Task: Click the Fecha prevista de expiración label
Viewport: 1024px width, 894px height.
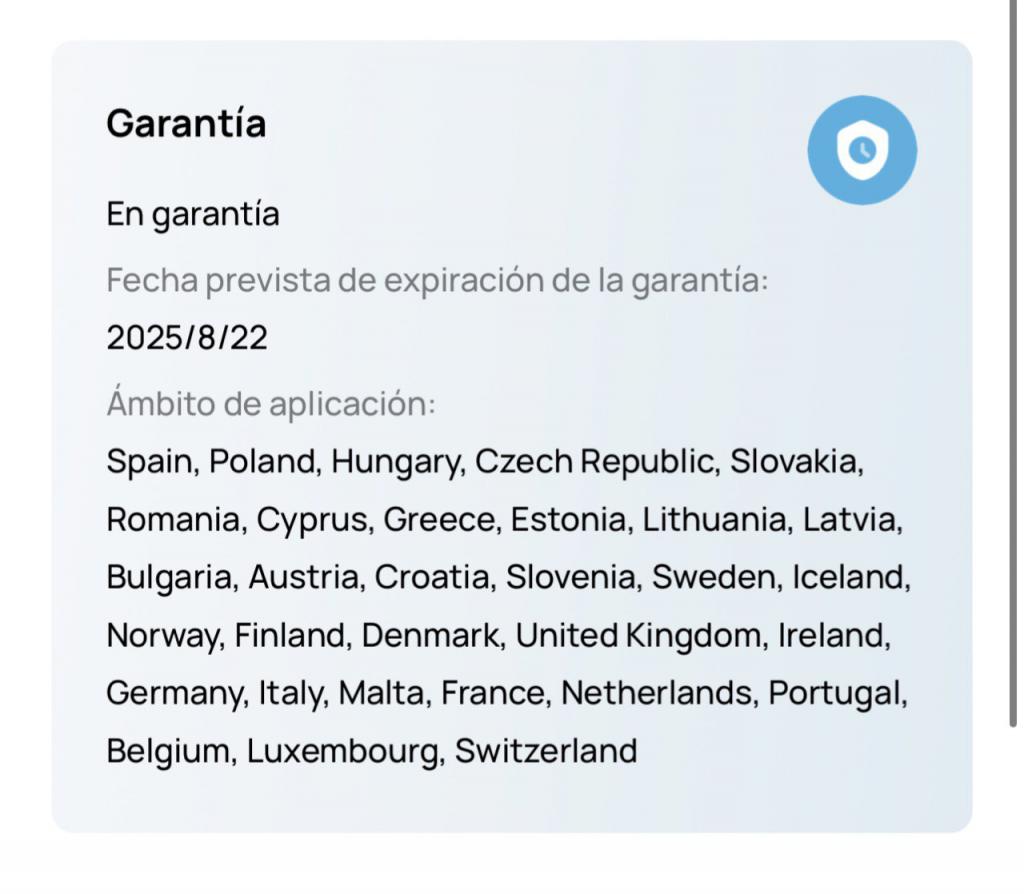Action: tap(438, 280)
